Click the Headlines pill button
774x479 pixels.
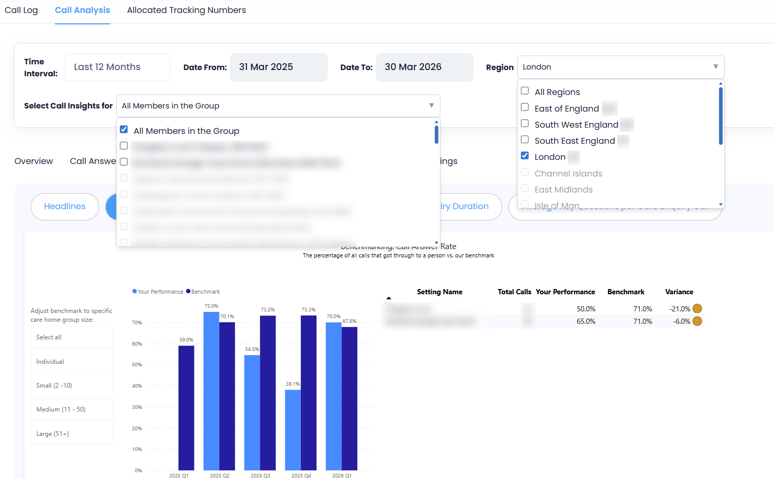(65, 206)
